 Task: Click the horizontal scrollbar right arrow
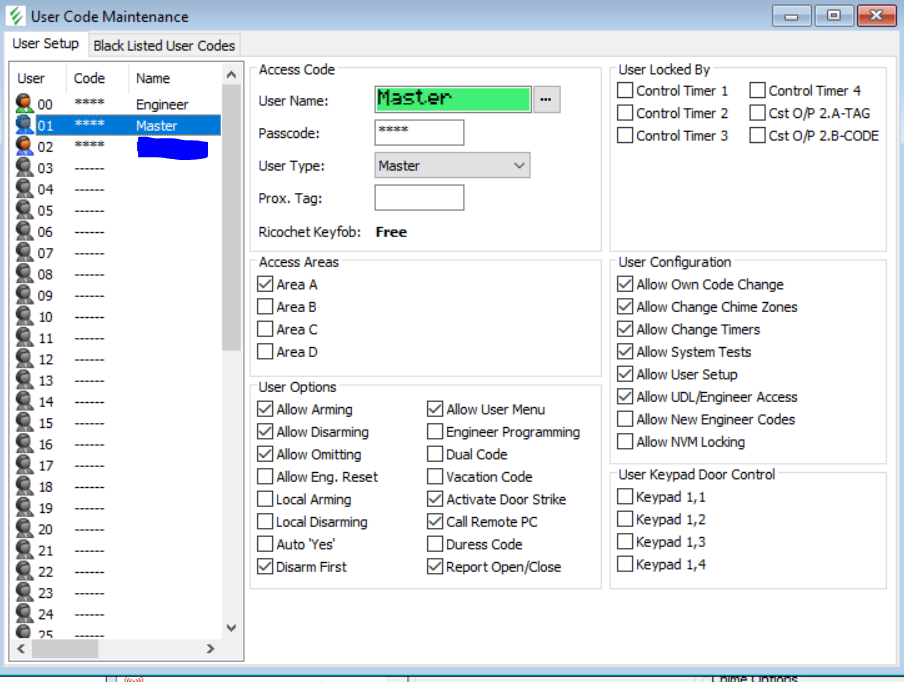(210, 649)
